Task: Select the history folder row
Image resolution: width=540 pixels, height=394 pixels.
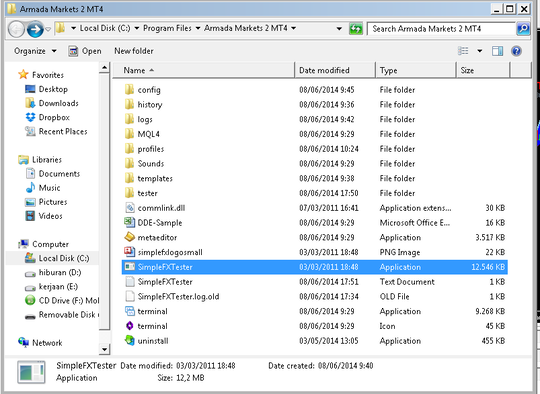Action: (x=314, y=104)
